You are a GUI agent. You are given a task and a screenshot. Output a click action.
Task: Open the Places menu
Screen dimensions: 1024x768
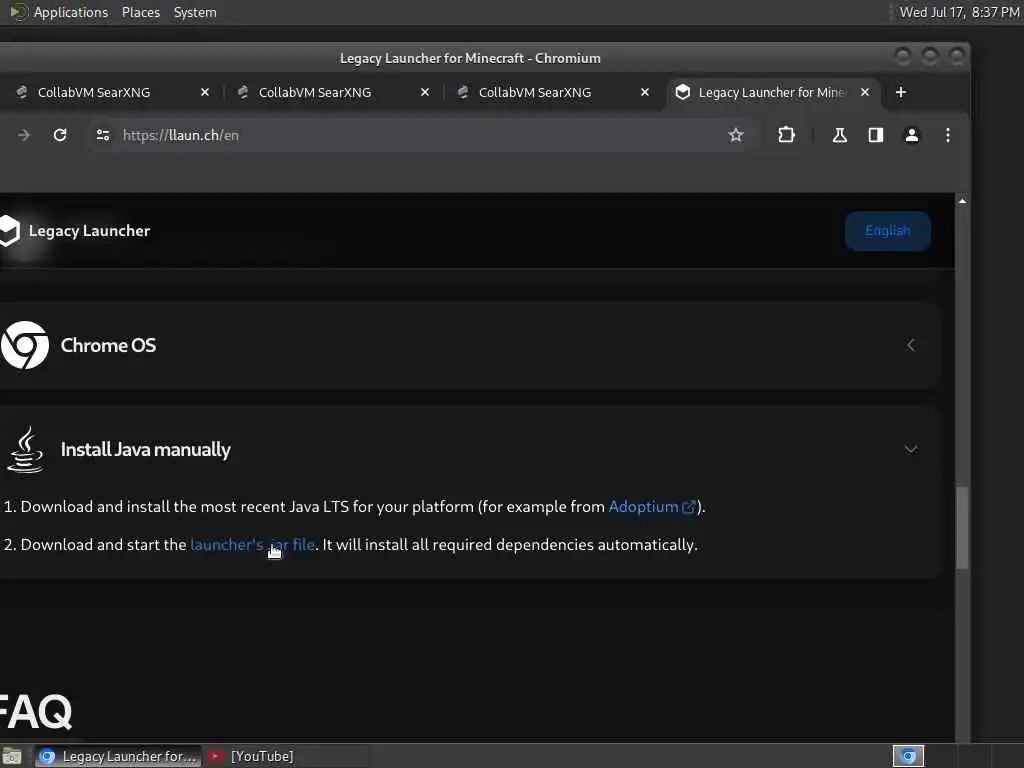[x=141, y=12]
